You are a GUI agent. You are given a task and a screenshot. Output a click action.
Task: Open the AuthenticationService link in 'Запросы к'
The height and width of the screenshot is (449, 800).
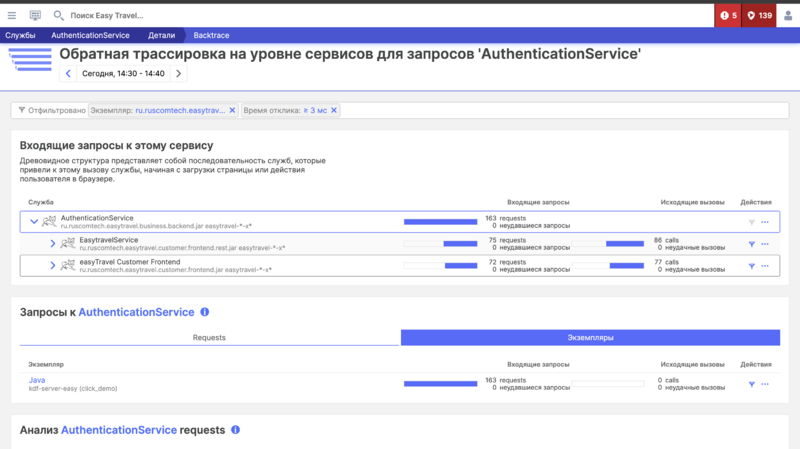click(136, 312)
